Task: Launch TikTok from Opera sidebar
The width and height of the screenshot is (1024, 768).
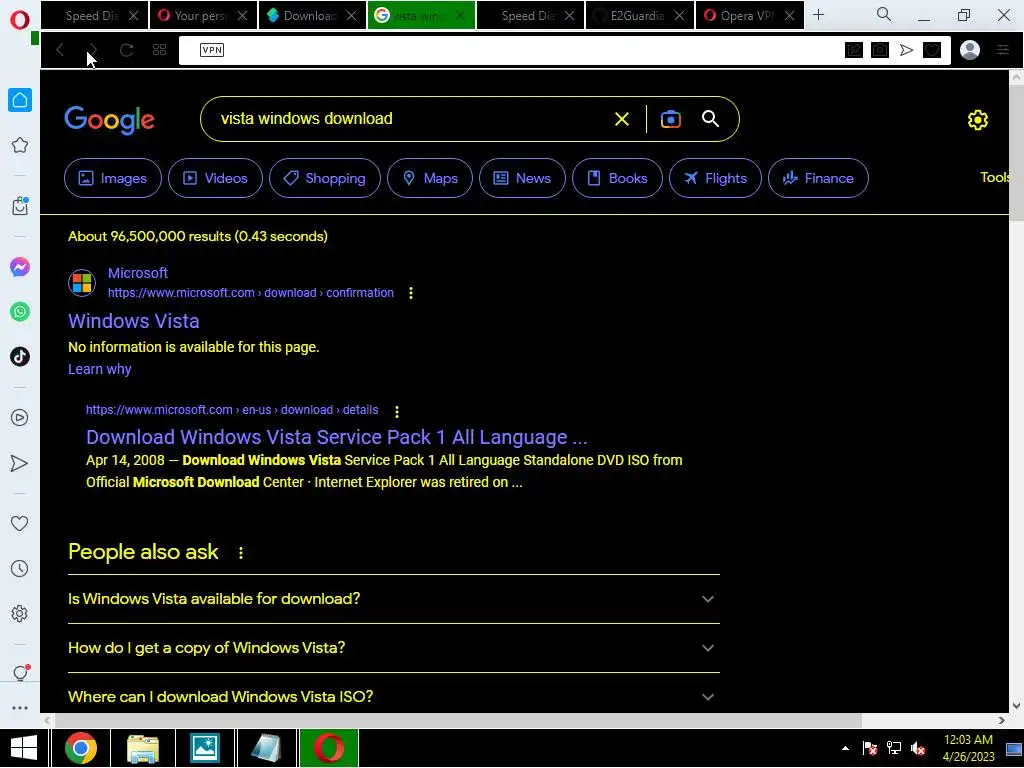Action: 20,357
